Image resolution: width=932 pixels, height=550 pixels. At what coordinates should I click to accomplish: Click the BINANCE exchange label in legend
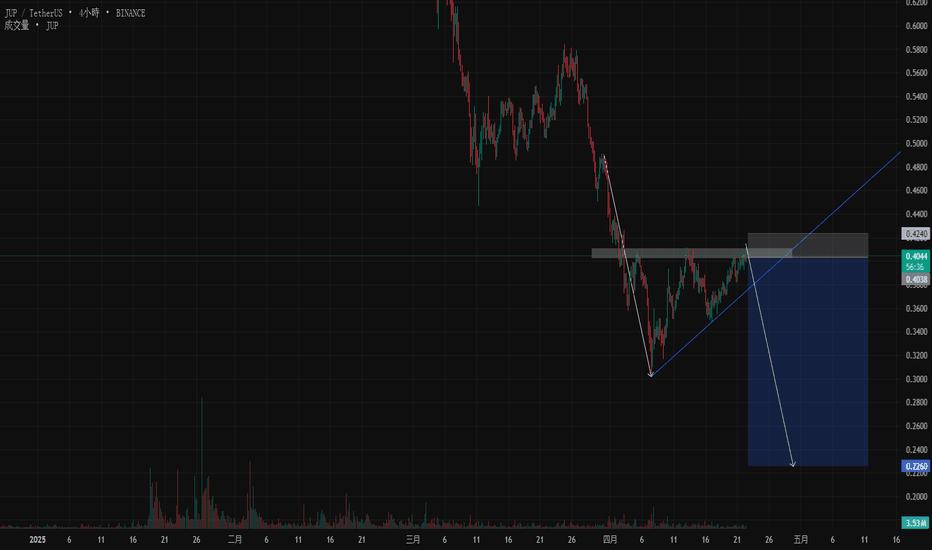click(130, 13)
